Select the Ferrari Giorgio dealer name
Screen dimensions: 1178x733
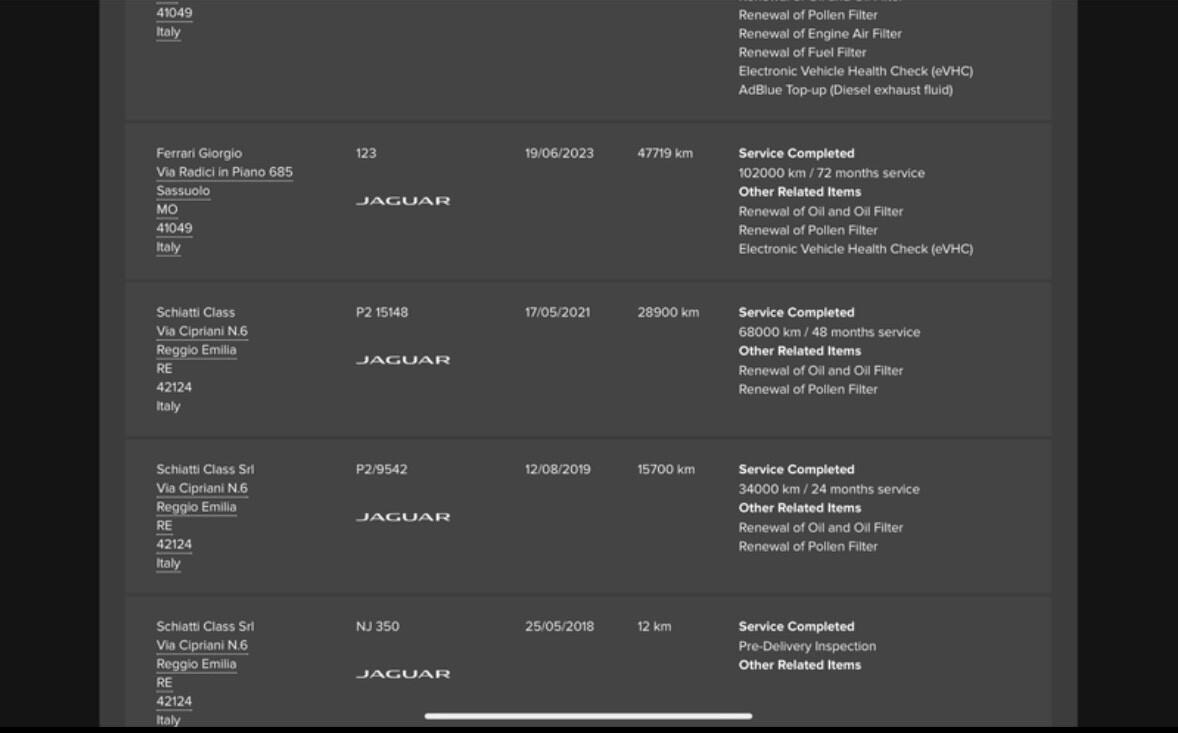point(199,153)
